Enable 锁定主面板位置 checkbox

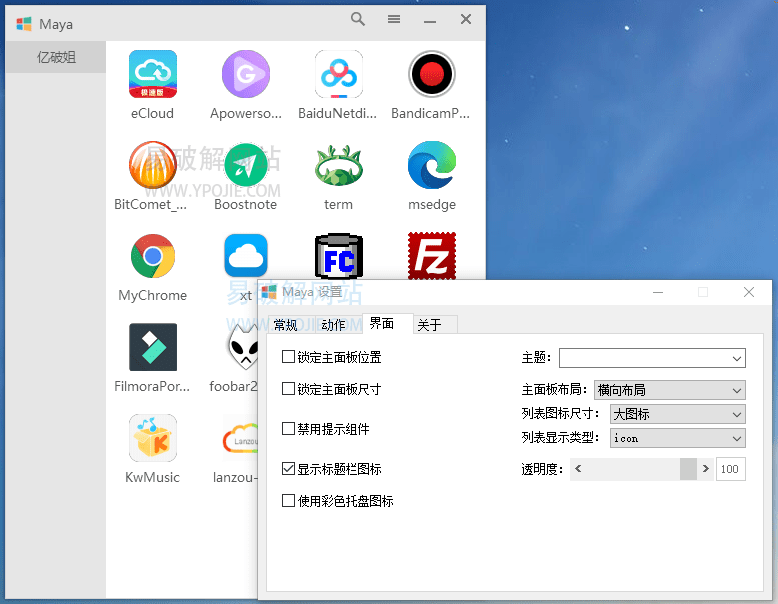[x=288, y=357]
